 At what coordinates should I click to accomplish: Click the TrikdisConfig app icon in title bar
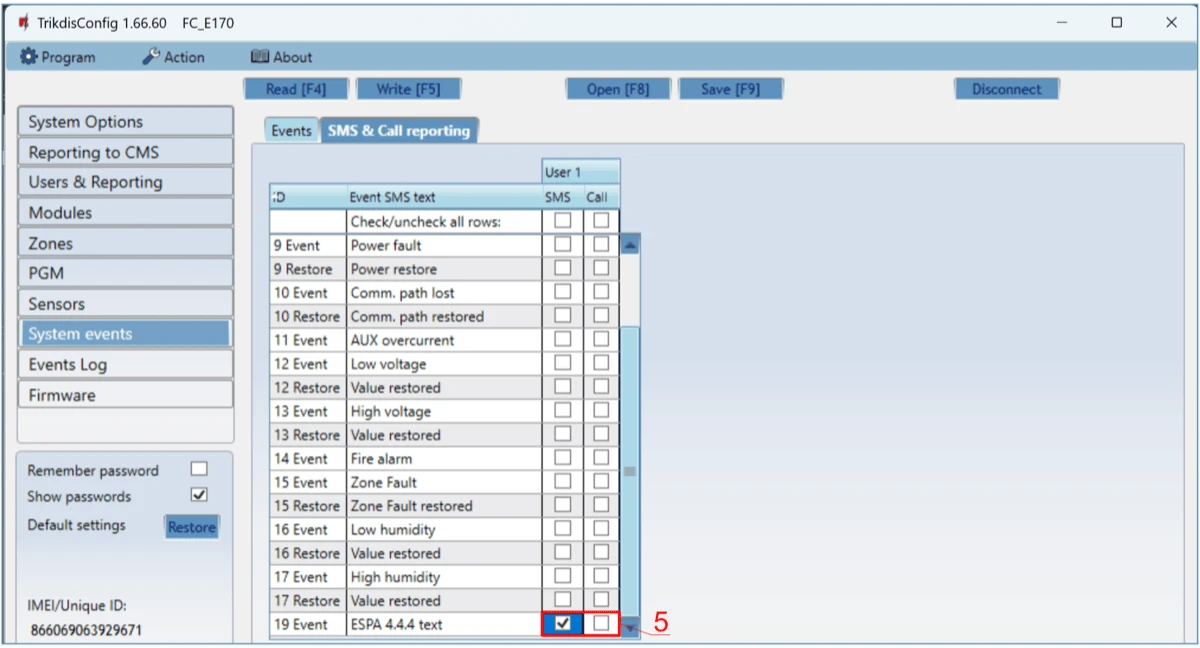24,22
